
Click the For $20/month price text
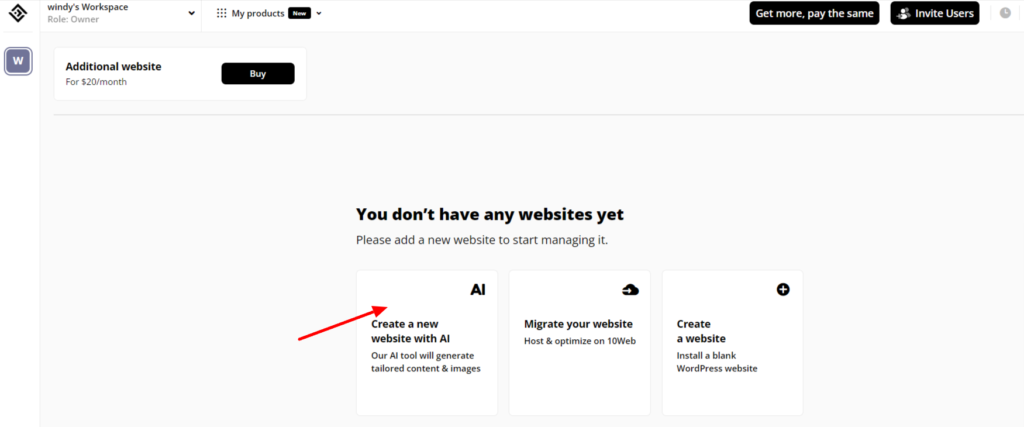(x=97, y=82)
